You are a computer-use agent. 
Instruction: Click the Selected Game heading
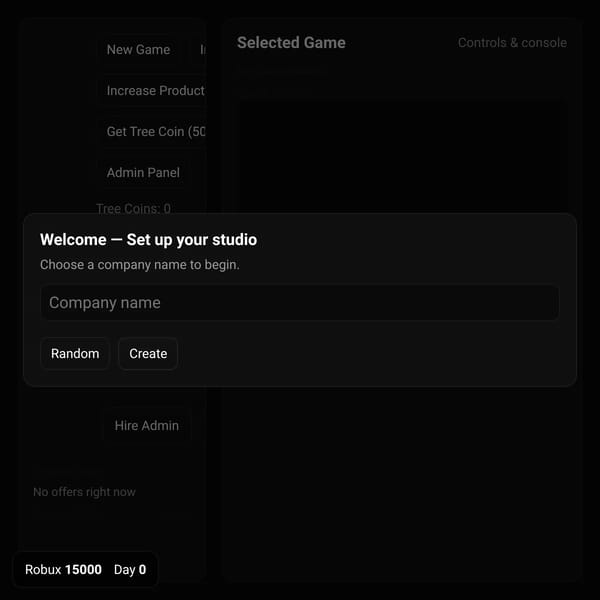click(x=291, y=42)
